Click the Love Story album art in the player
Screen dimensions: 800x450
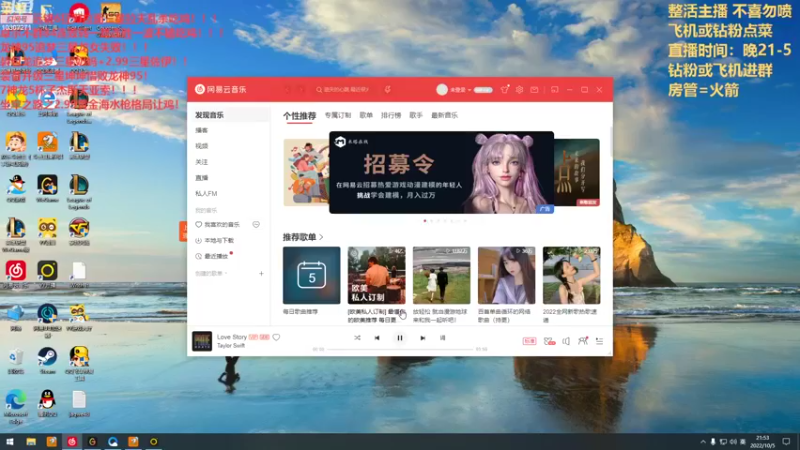click(x=202, y=341)
